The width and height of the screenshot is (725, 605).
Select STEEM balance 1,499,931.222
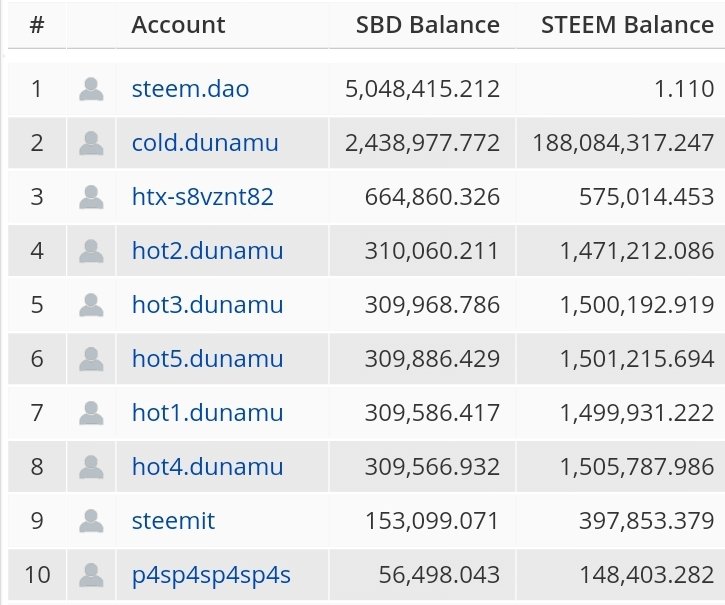click(637, 413)
